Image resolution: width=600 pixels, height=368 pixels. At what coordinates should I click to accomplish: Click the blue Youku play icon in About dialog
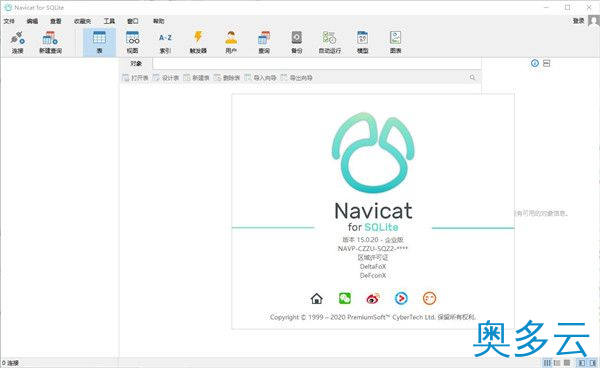pyautogui.click(x=401, y=298)
